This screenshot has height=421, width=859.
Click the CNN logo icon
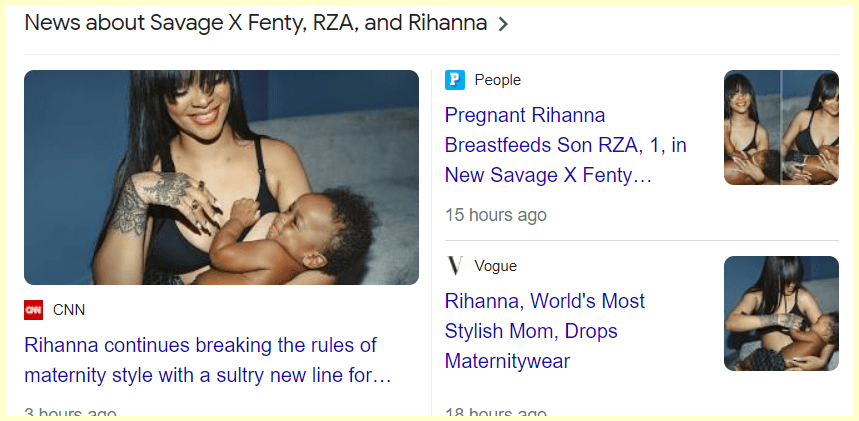(34, 310)
